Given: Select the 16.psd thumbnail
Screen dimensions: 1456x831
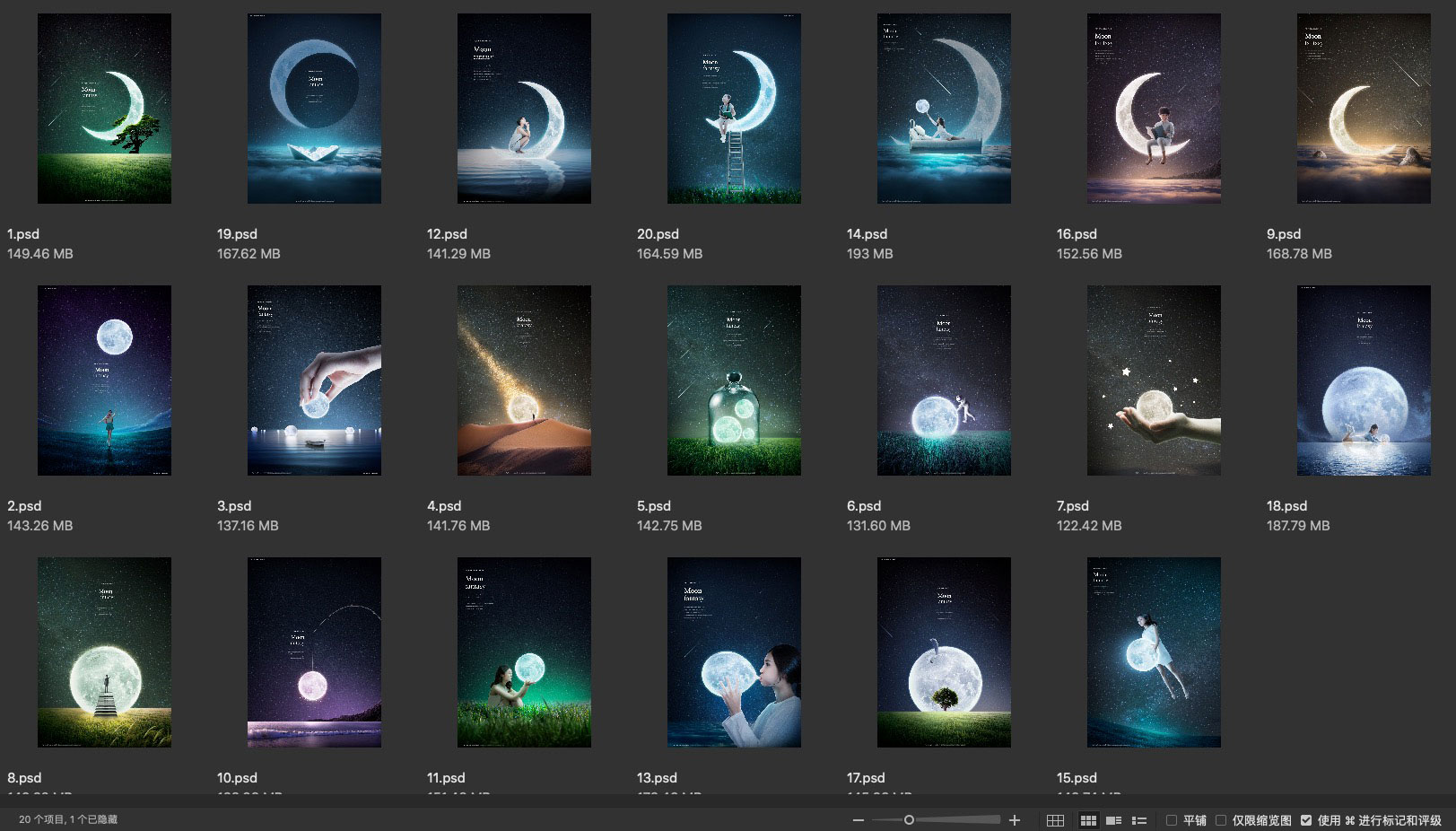Looking at the screenshot, I should click(x=1154, y=109).
